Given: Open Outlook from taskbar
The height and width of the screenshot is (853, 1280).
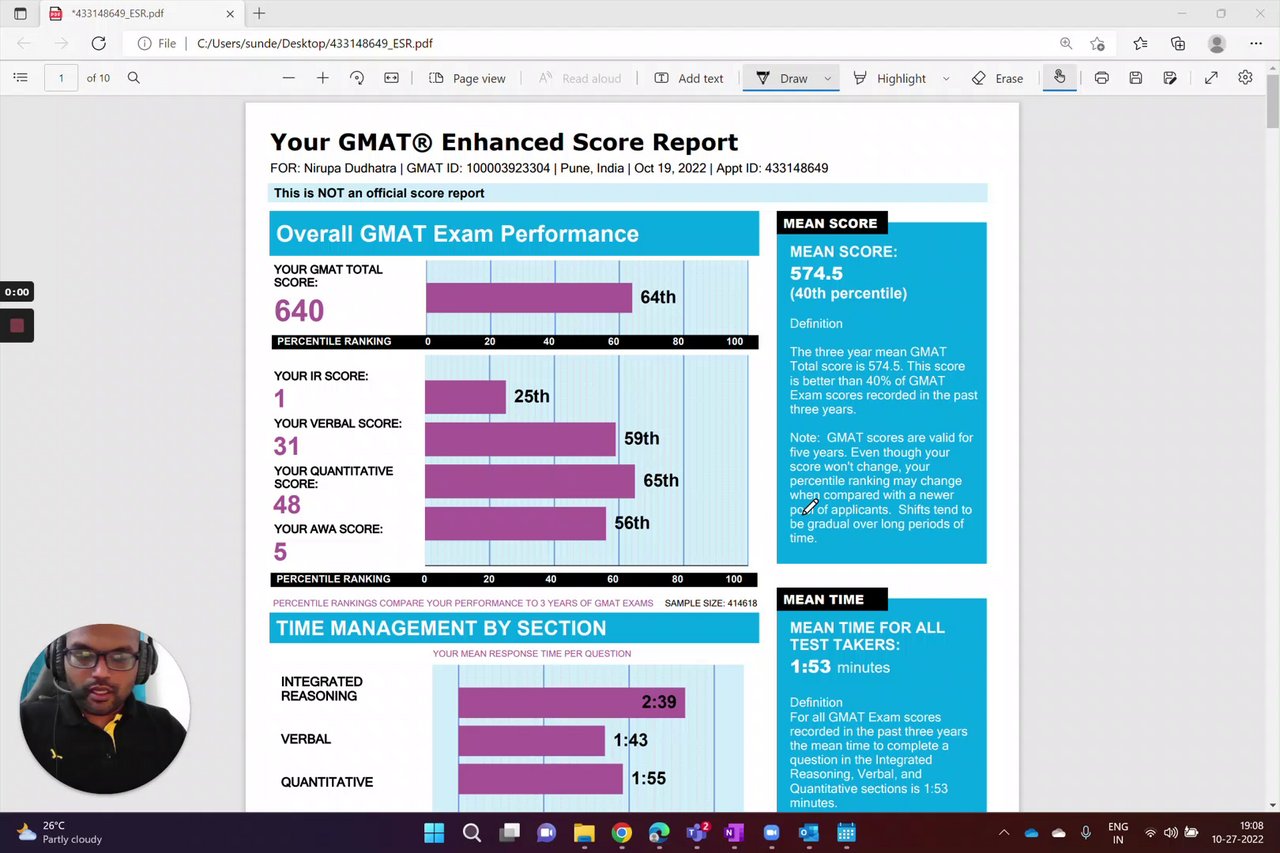Looking at the screenshot, I should coord(808,832).
